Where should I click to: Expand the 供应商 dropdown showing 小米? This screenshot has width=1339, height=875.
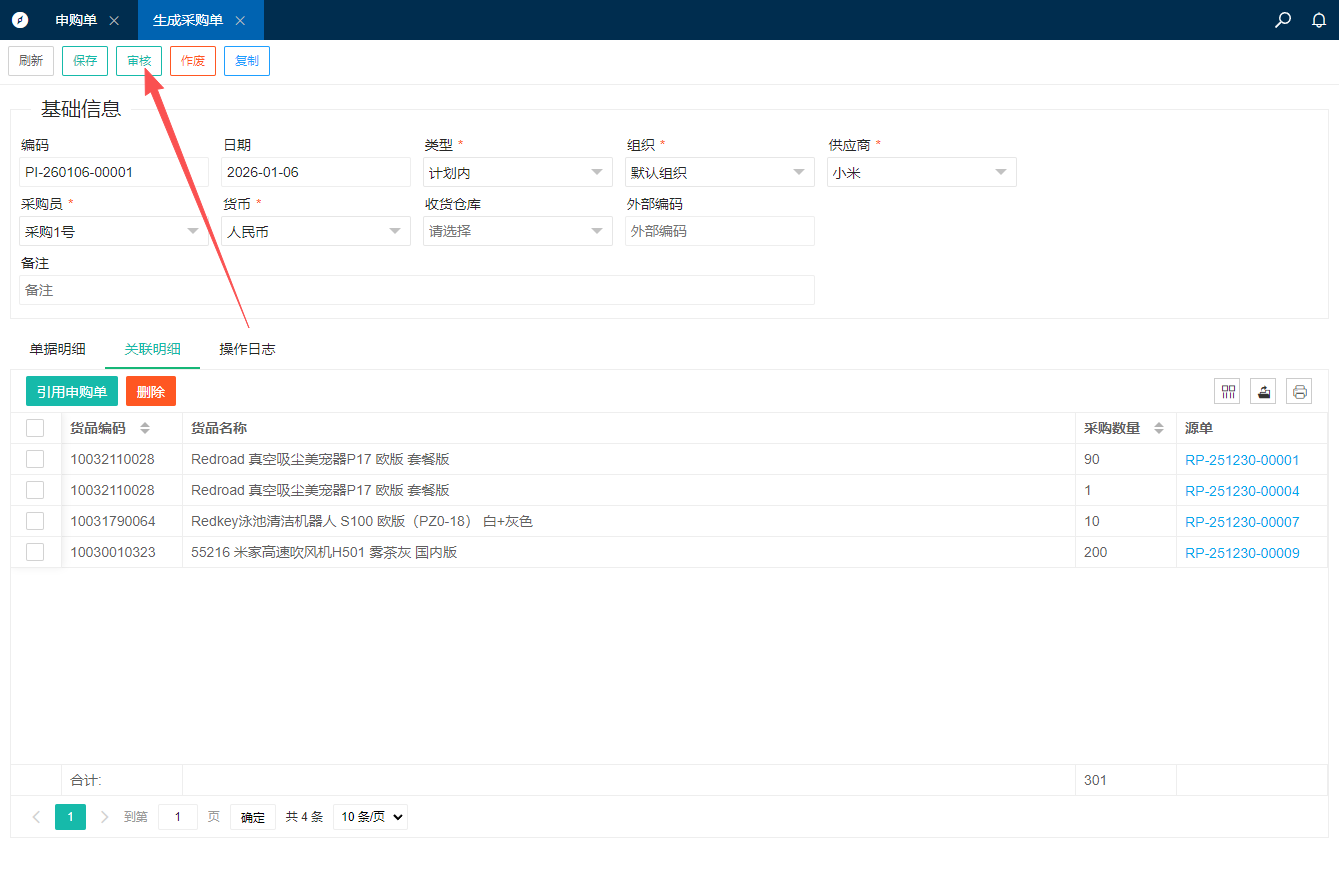pos(921,172)
